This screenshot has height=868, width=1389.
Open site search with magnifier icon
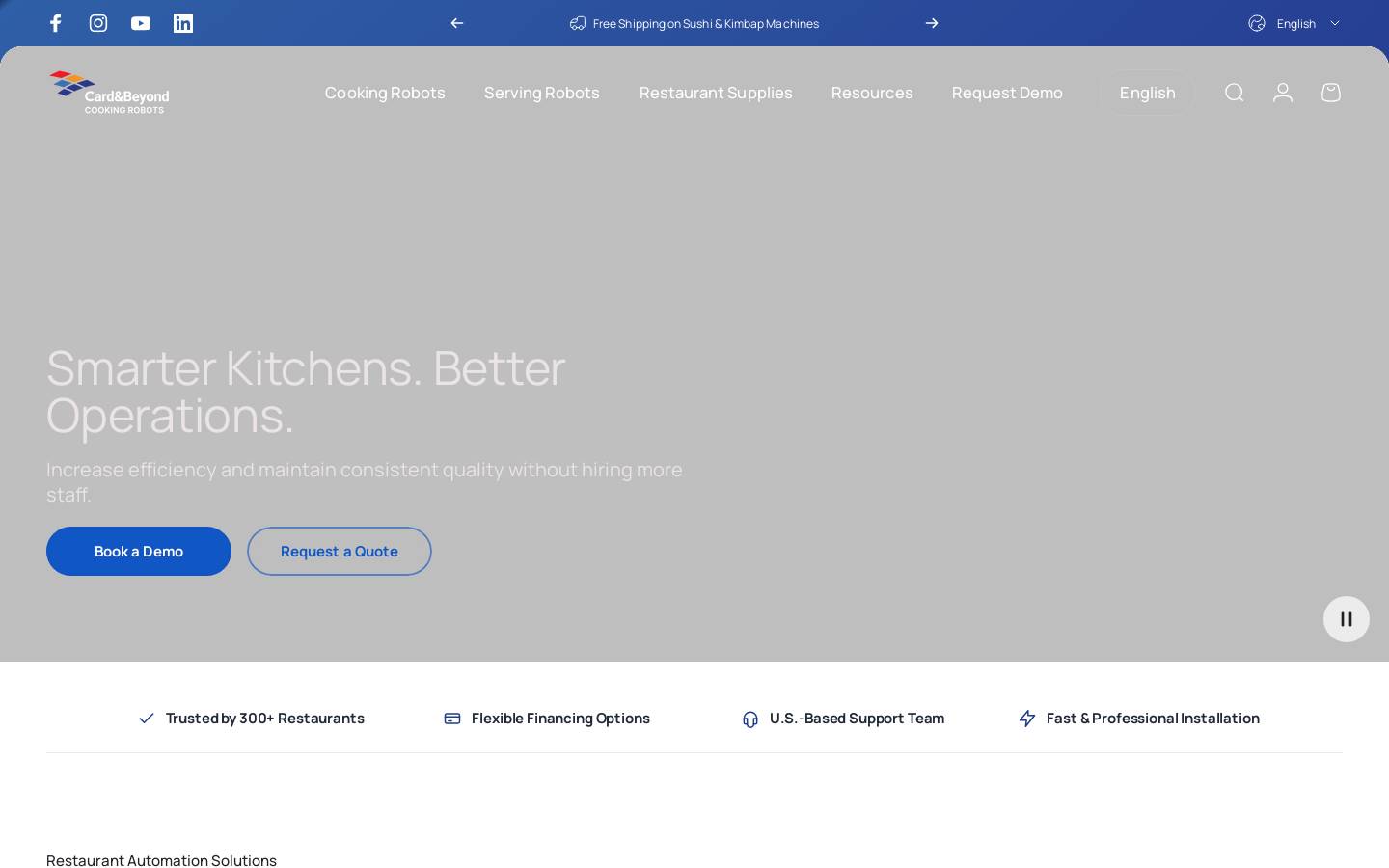1235,93
